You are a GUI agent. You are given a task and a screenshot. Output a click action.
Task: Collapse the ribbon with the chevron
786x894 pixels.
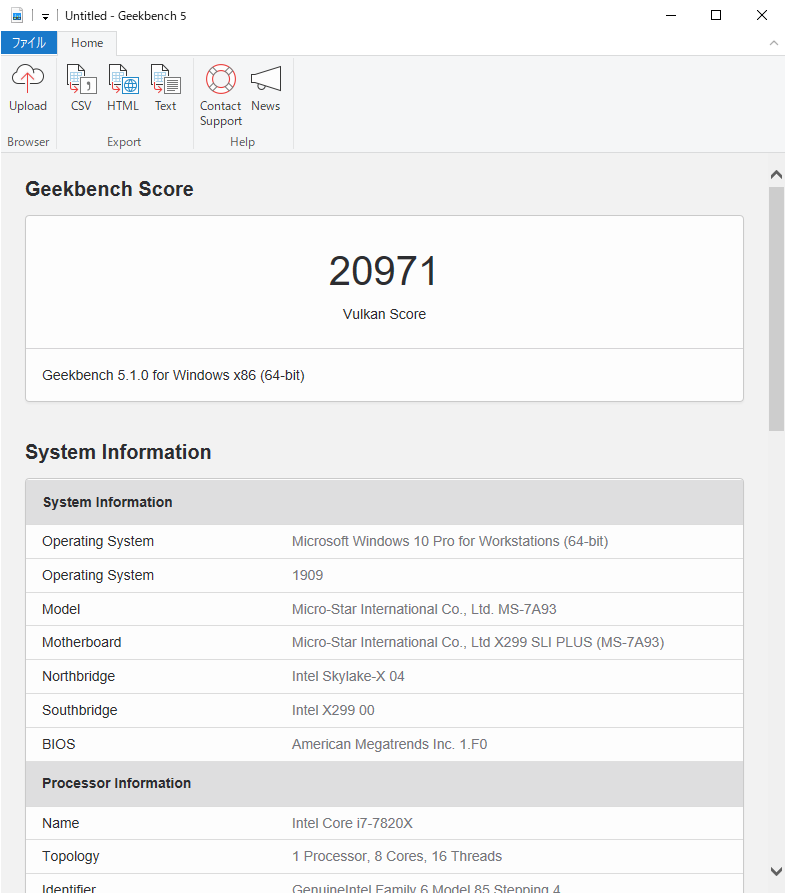coord(773,43)
